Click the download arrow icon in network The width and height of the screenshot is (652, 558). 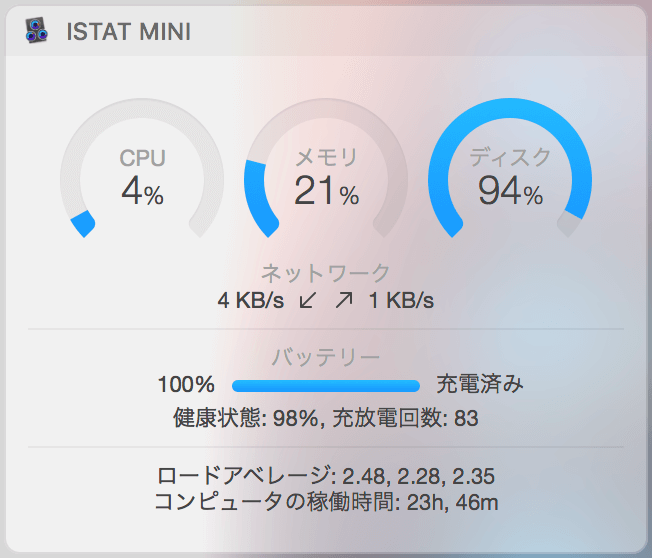tap(308, 300)
